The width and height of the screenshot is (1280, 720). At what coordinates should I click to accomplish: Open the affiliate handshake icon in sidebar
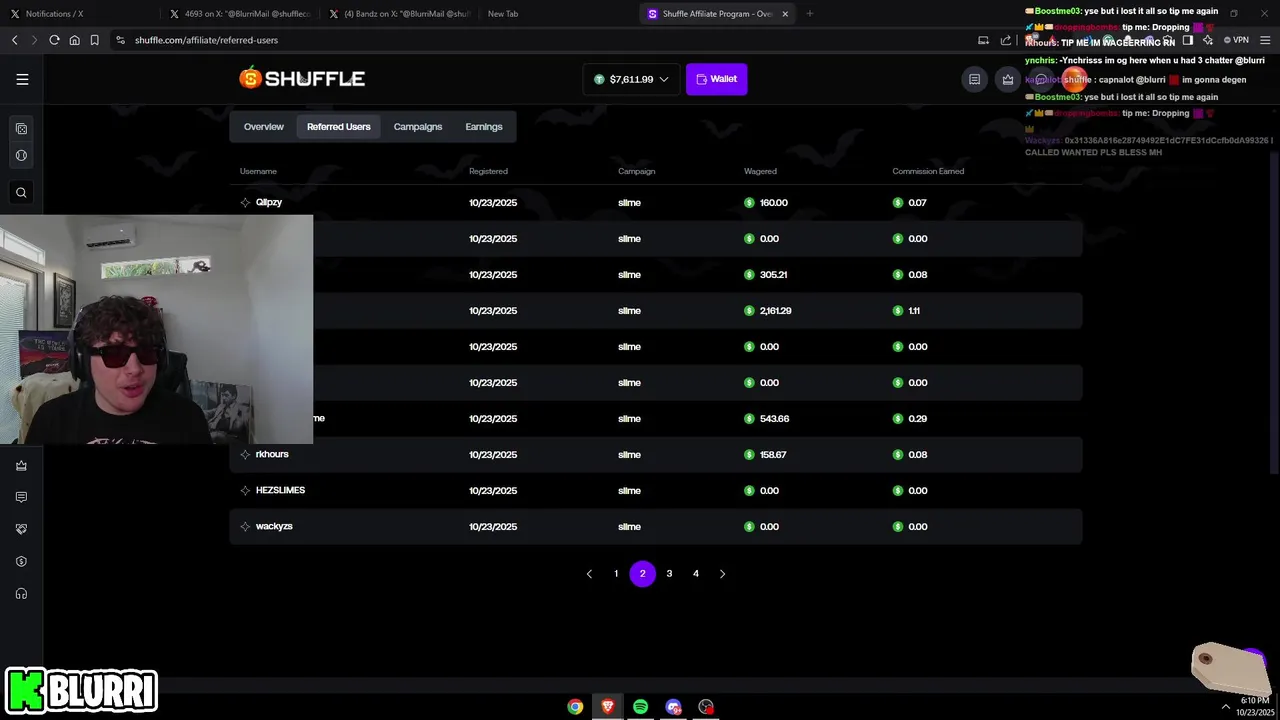coord(21,529)
